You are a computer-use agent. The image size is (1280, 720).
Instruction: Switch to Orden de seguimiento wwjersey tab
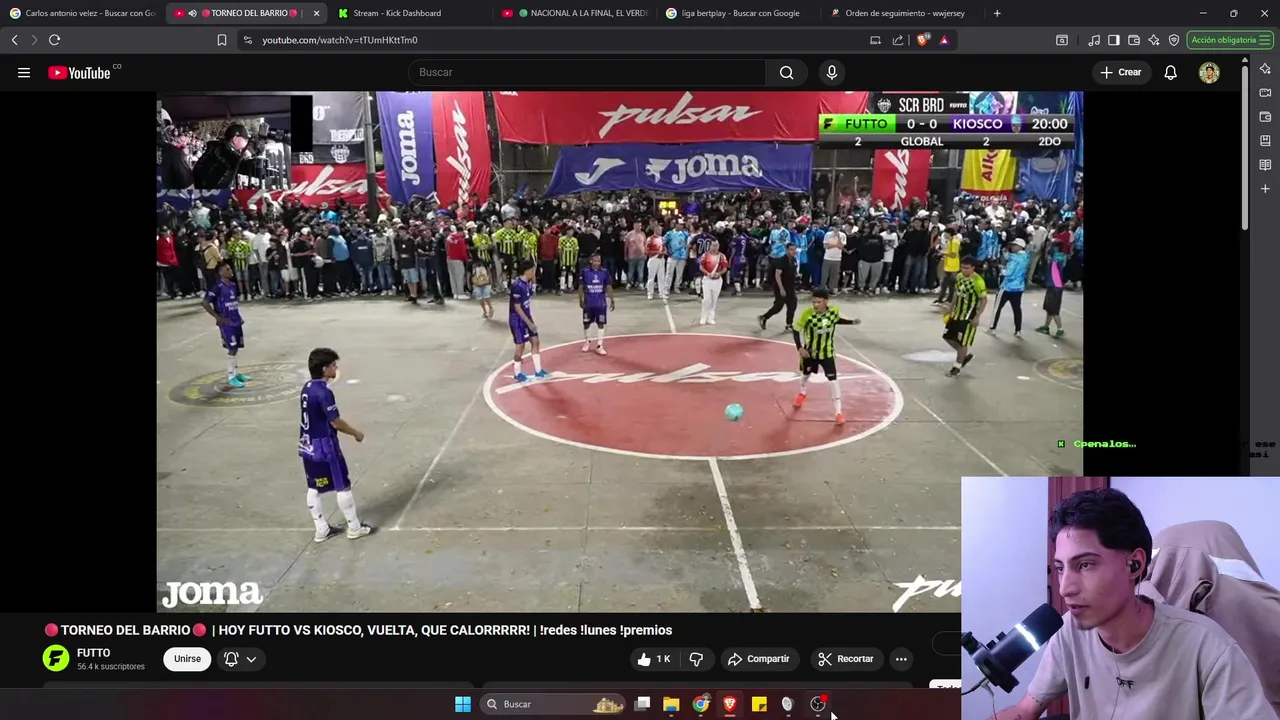[903, 13]
